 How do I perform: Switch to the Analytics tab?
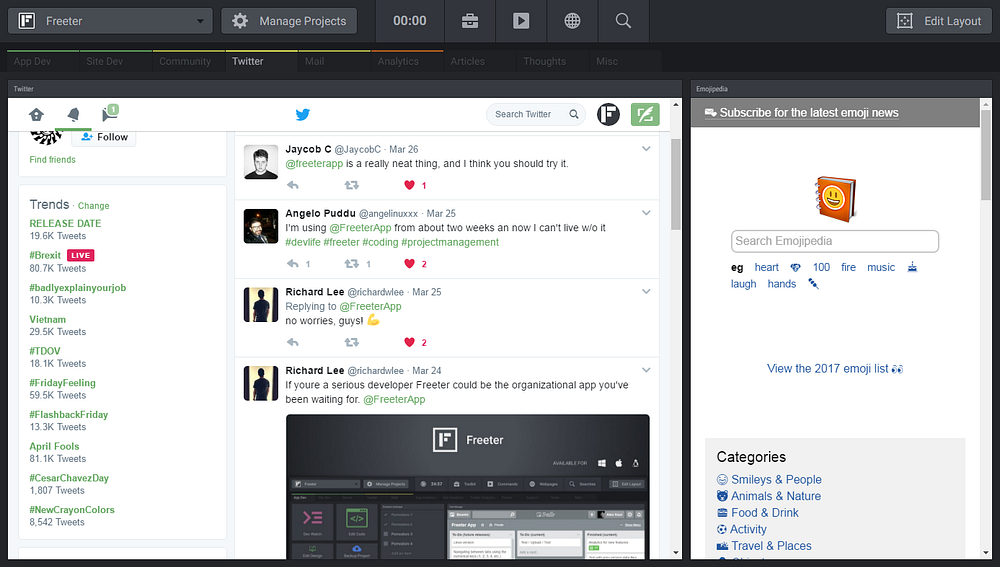tap(398, 61)
